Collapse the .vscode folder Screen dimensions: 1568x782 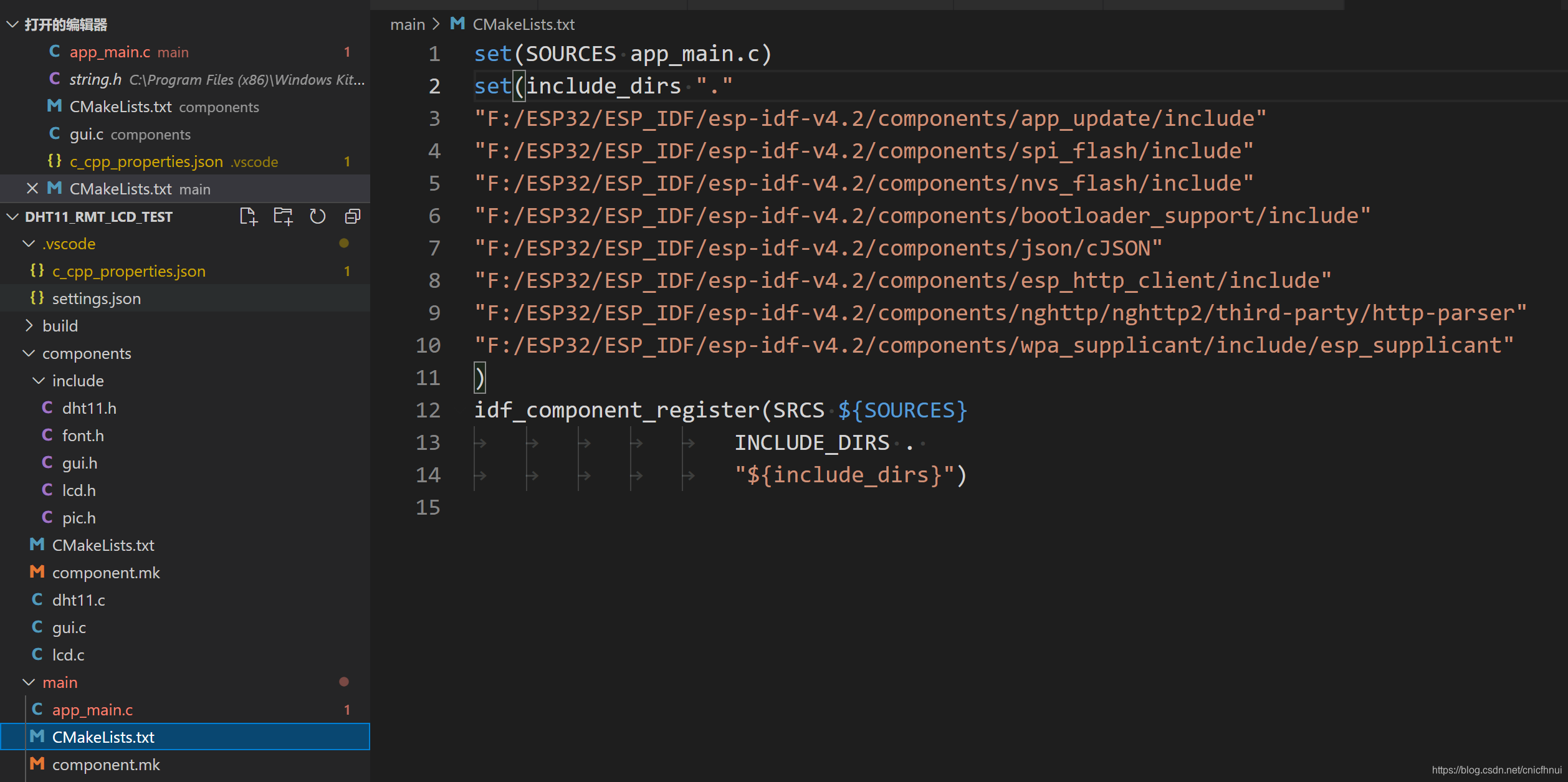point(29,243)
